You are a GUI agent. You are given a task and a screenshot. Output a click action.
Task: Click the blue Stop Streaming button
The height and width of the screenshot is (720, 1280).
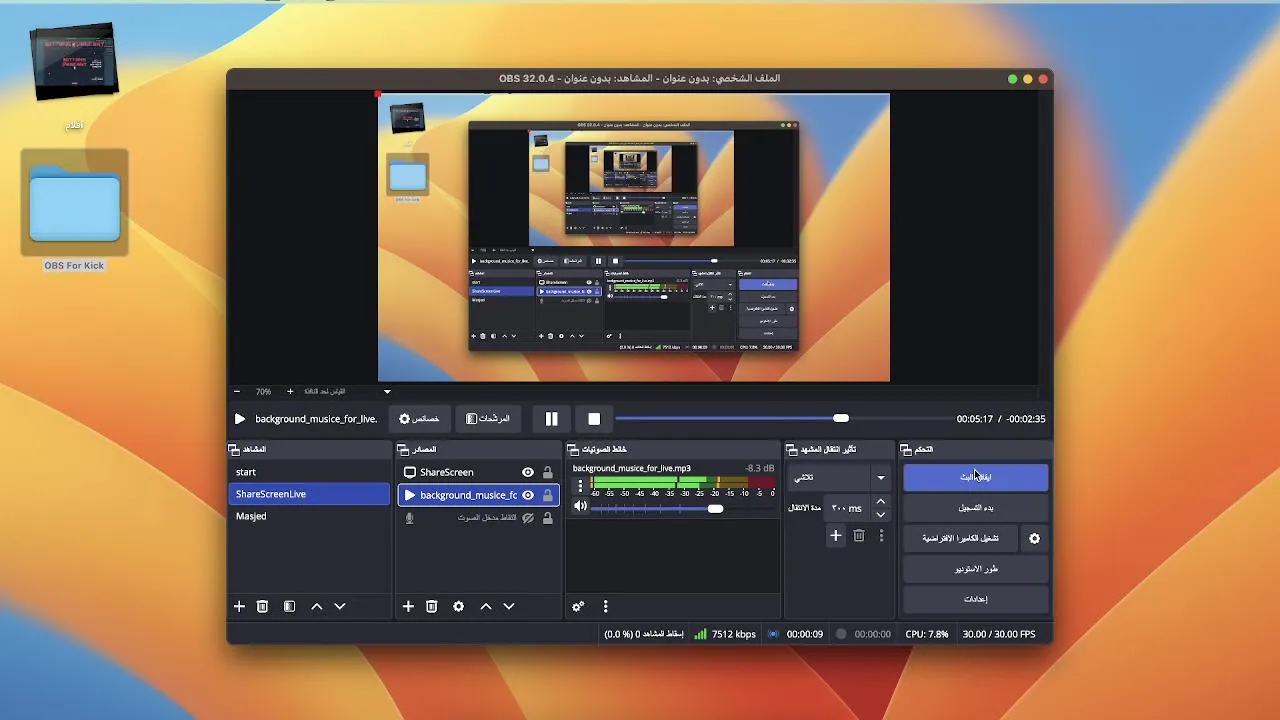976,477
